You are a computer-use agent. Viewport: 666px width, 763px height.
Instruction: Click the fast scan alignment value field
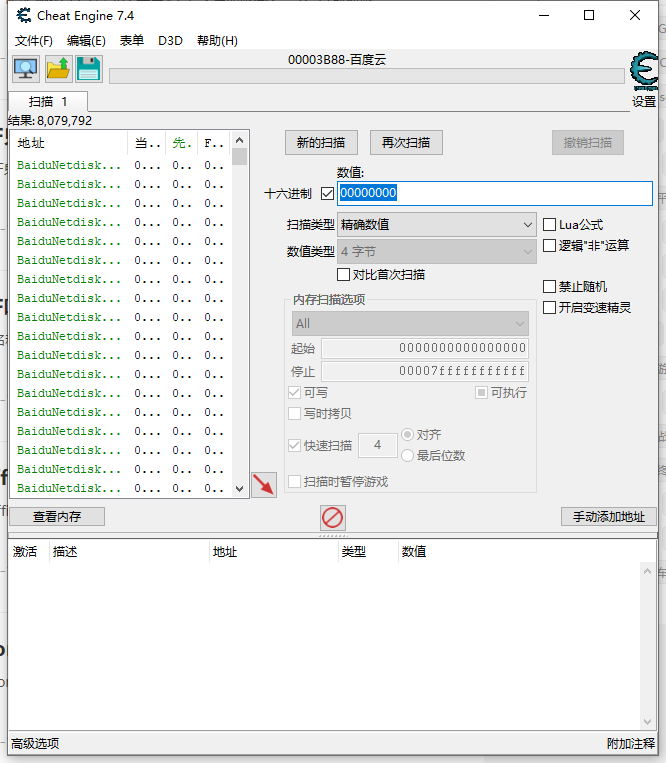click(378, 445)
